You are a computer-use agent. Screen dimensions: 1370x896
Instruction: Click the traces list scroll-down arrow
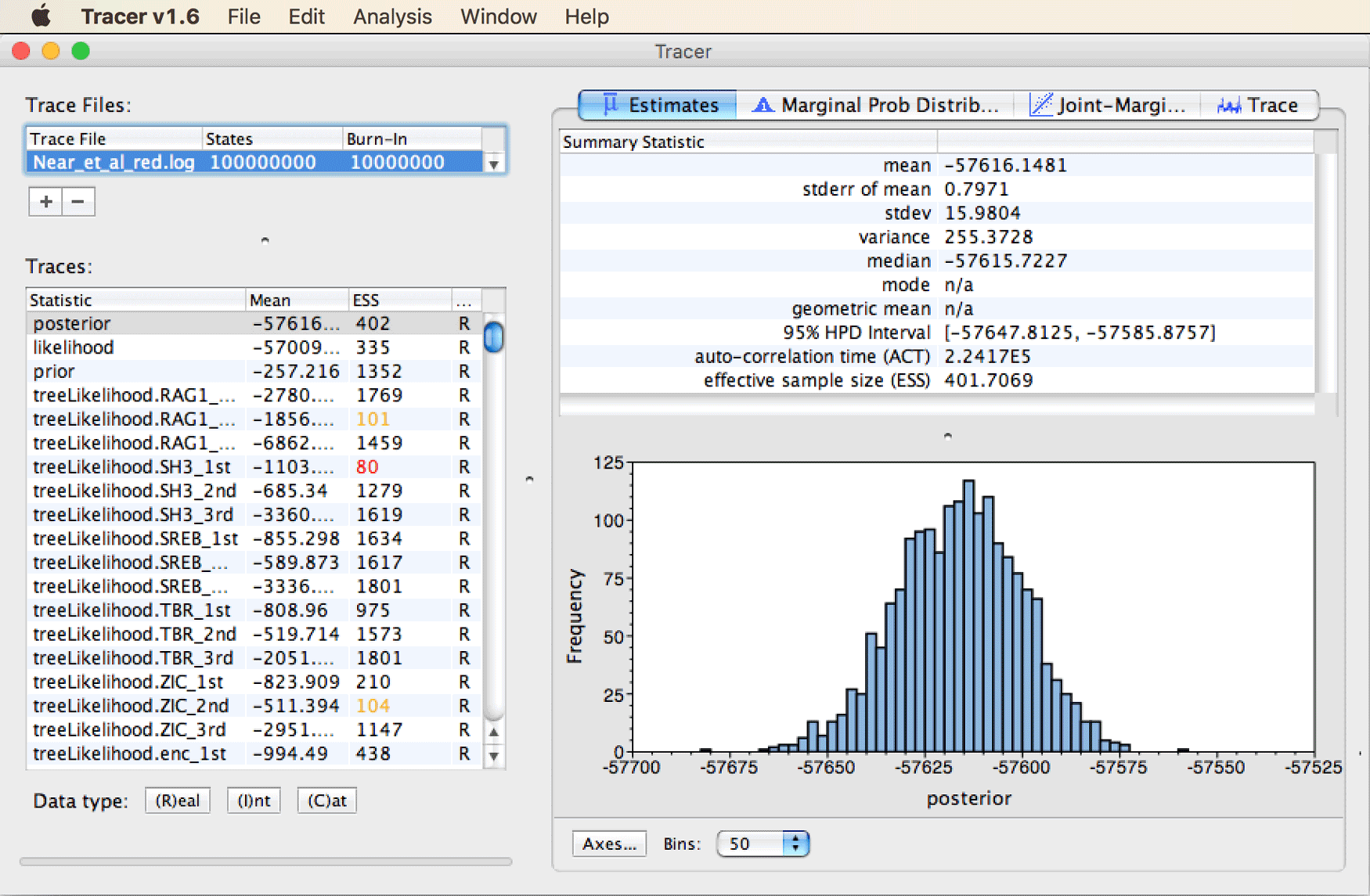pos(493,757)
